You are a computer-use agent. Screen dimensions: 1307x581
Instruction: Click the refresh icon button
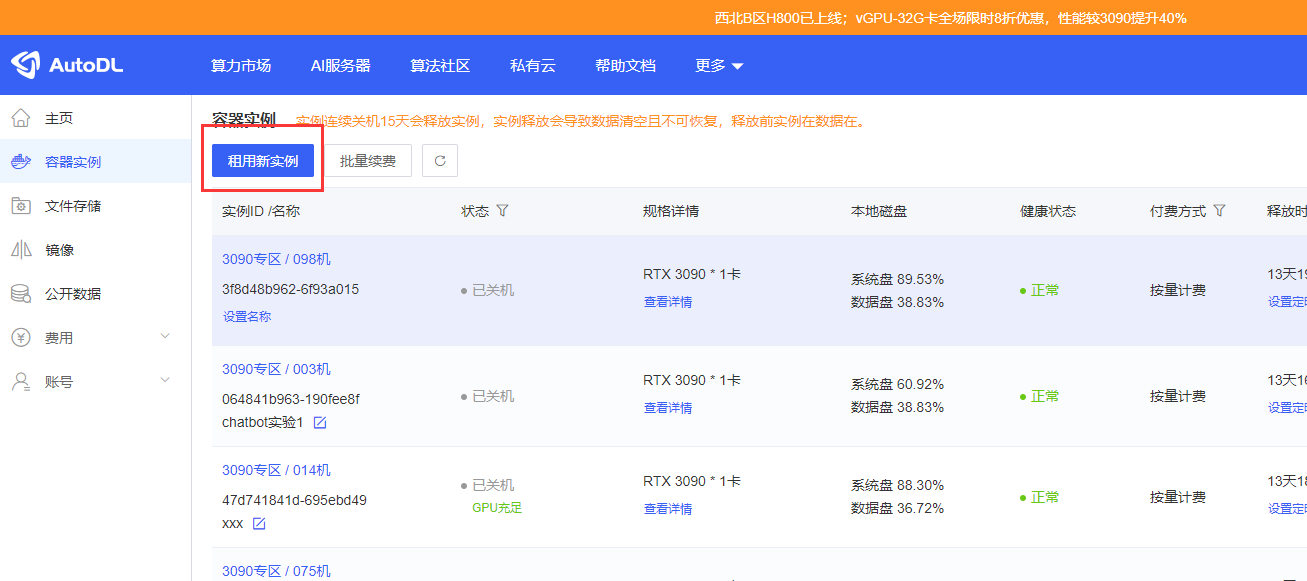click(x=440, y=160)
